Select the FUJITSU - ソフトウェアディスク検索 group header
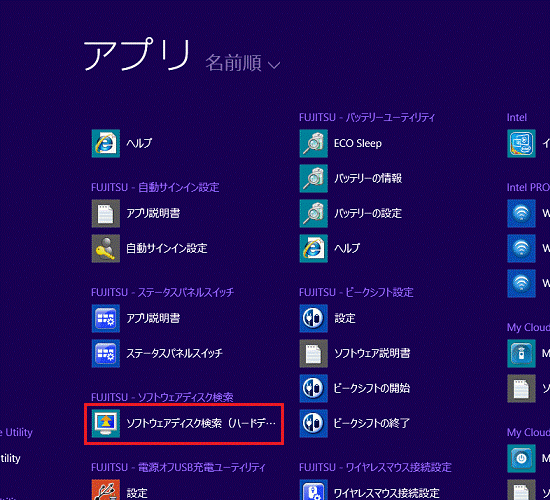Image resolution: width=550 pixels, height=500 pixels. click(x=162, y=397)
